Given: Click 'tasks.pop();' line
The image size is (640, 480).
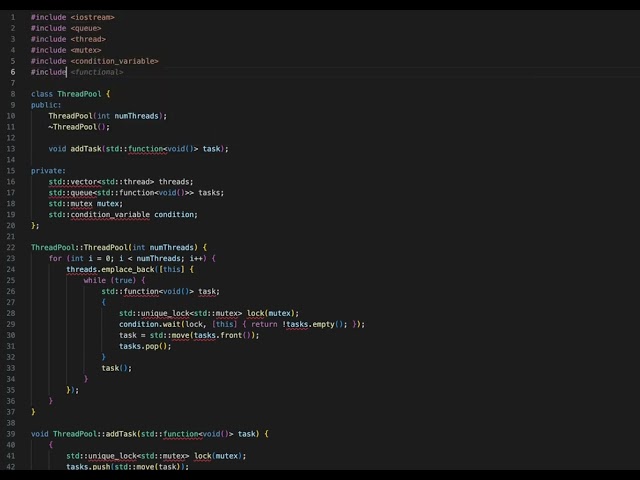Looking at the screenshot, I should coord(145,346).
